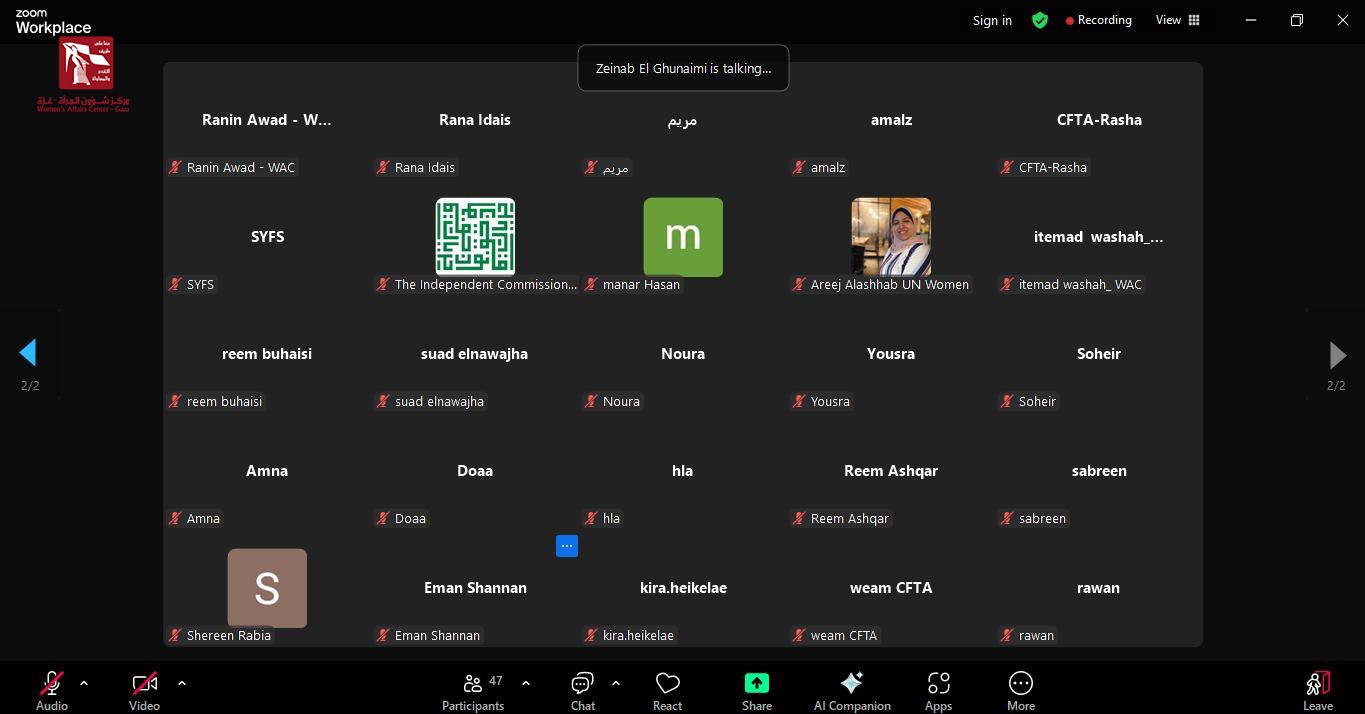Open the Participants panel
This screenshot has width=1365, height=714.
point(473,691)
